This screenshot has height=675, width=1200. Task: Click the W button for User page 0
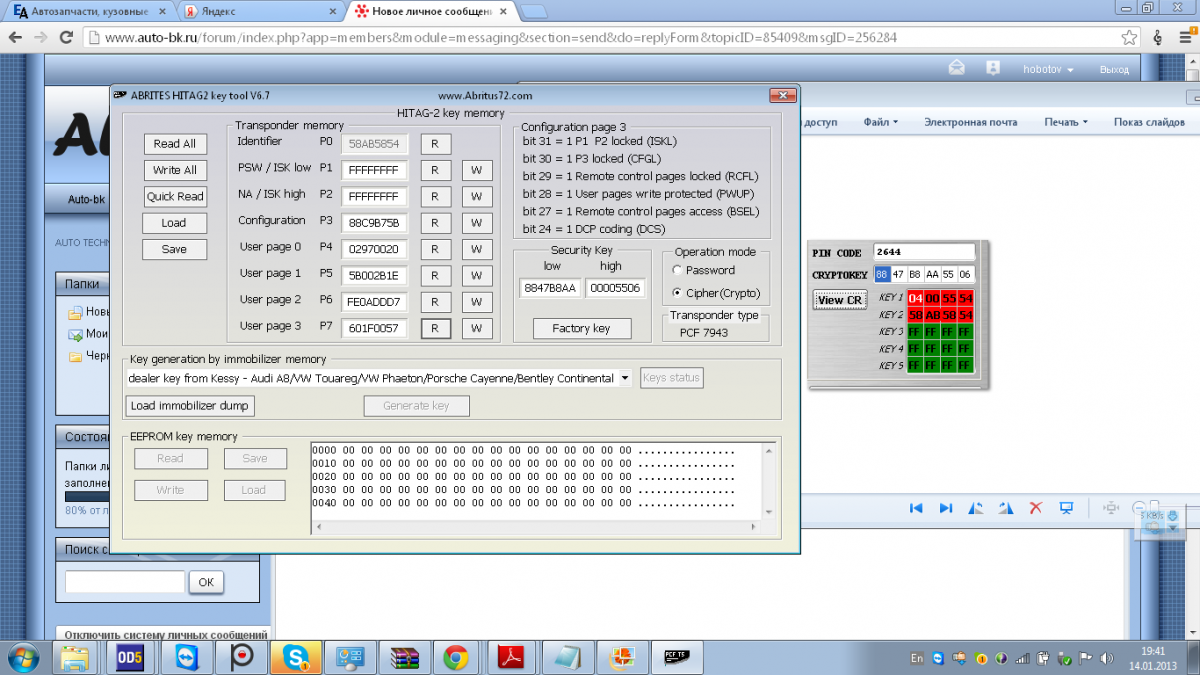(477, 249)
